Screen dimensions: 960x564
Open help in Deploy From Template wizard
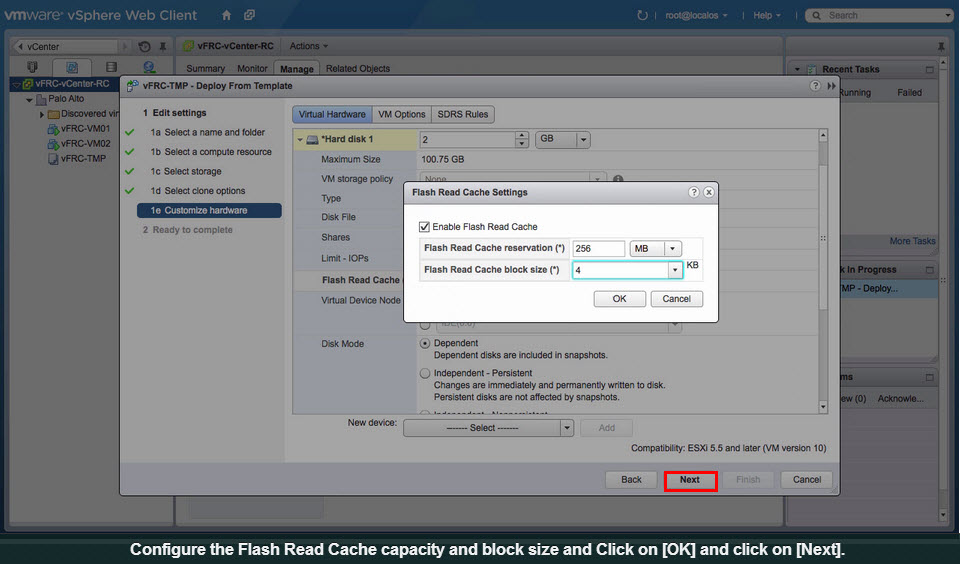(x=815, y=86)
